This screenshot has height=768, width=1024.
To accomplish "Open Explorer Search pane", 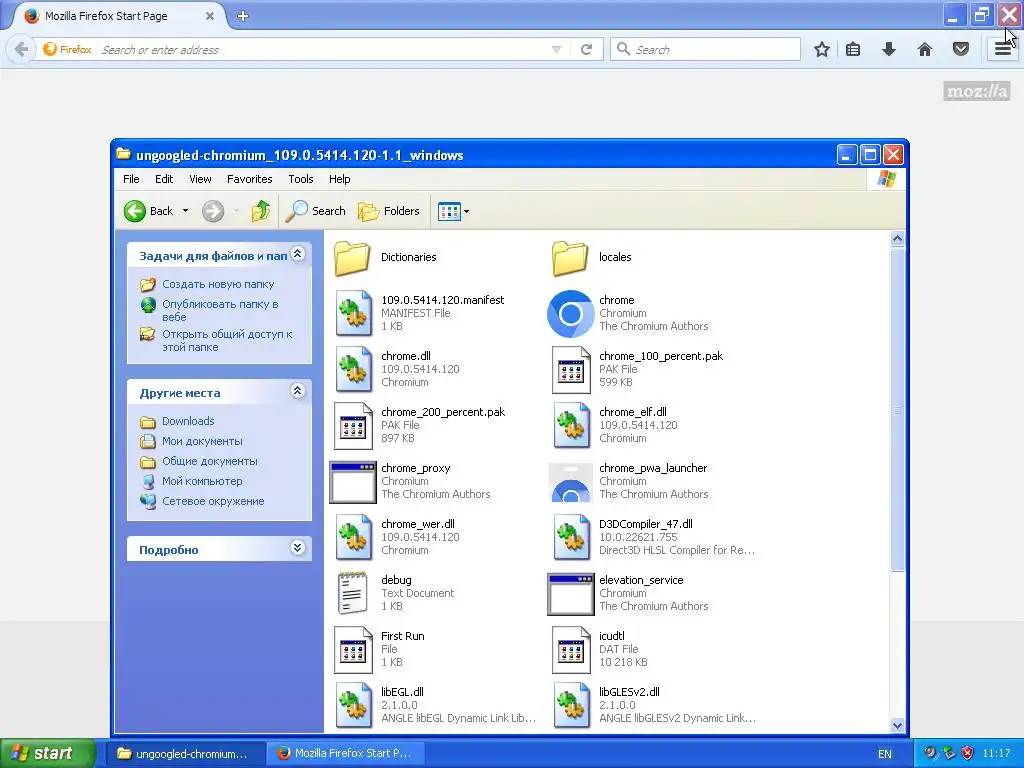I will pyautogui.click(x=315, y=211).
